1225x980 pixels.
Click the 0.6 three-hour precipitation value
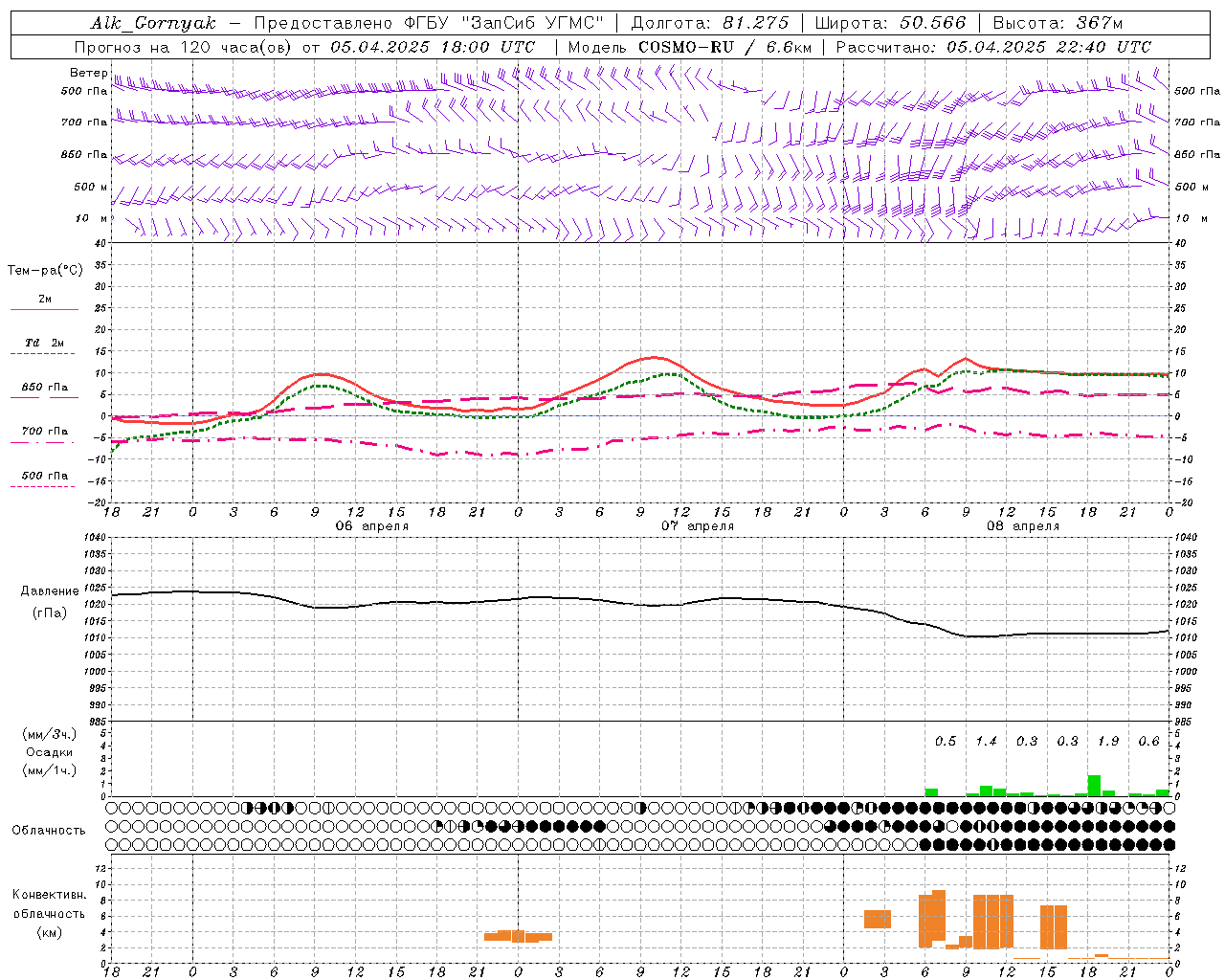tap(1149, 742)
